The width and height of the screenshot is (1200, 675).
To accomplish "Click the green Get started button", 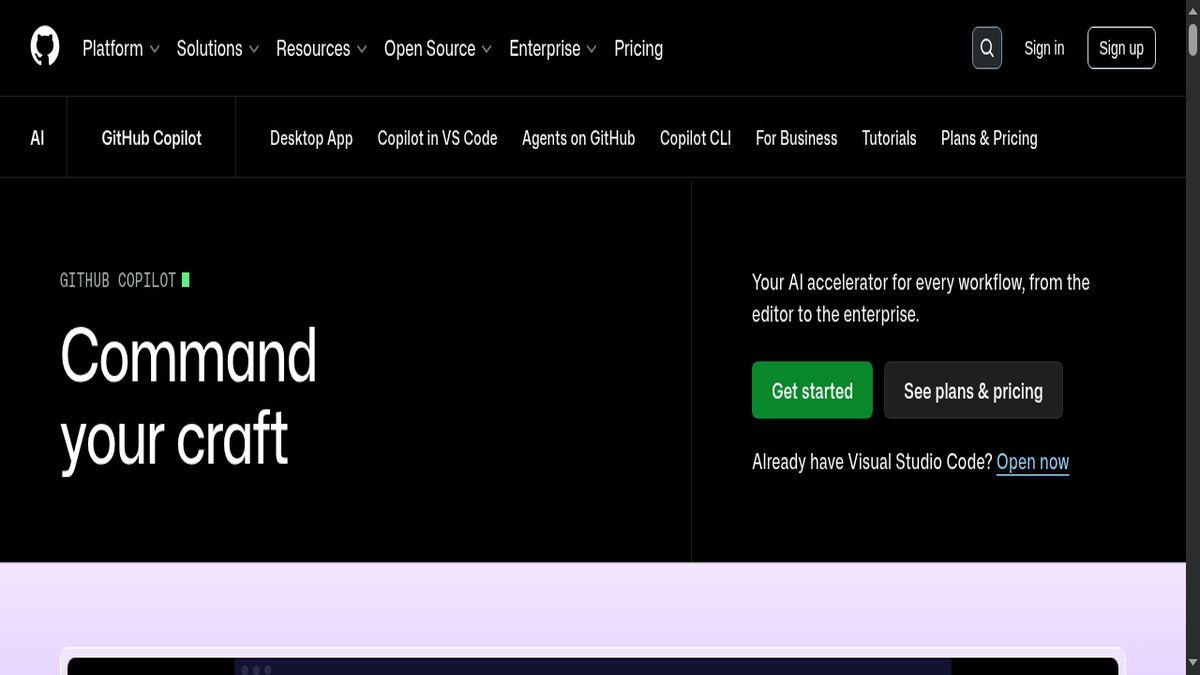I will pyautogui.click(x=812, y=390).
